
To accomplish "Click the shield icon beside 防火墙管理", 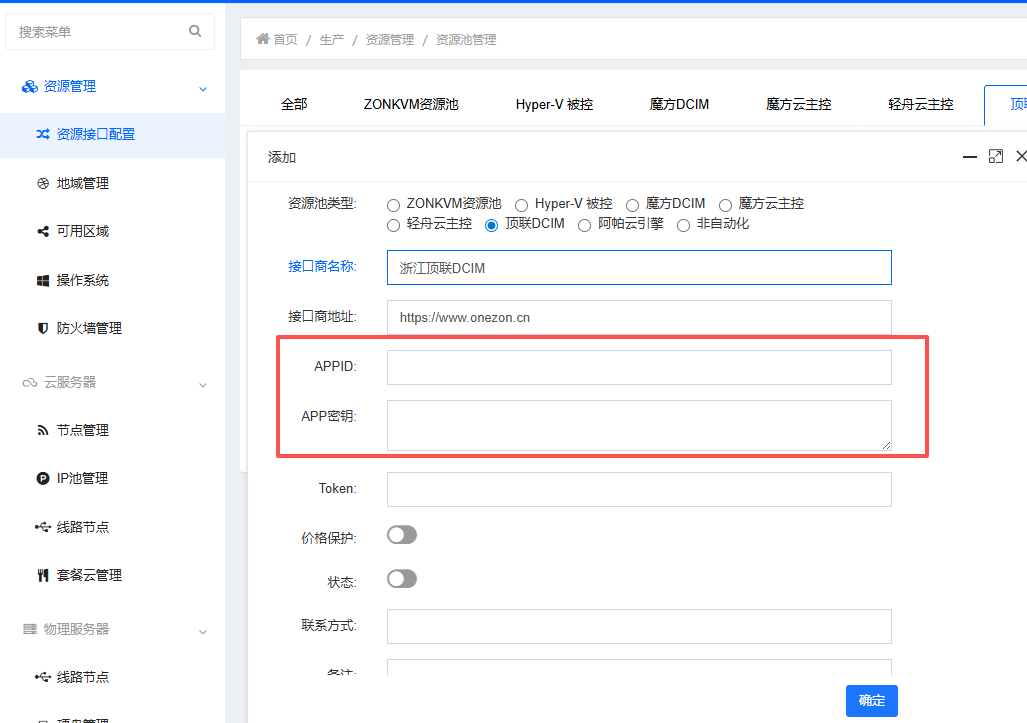I will tap(43, 328).
